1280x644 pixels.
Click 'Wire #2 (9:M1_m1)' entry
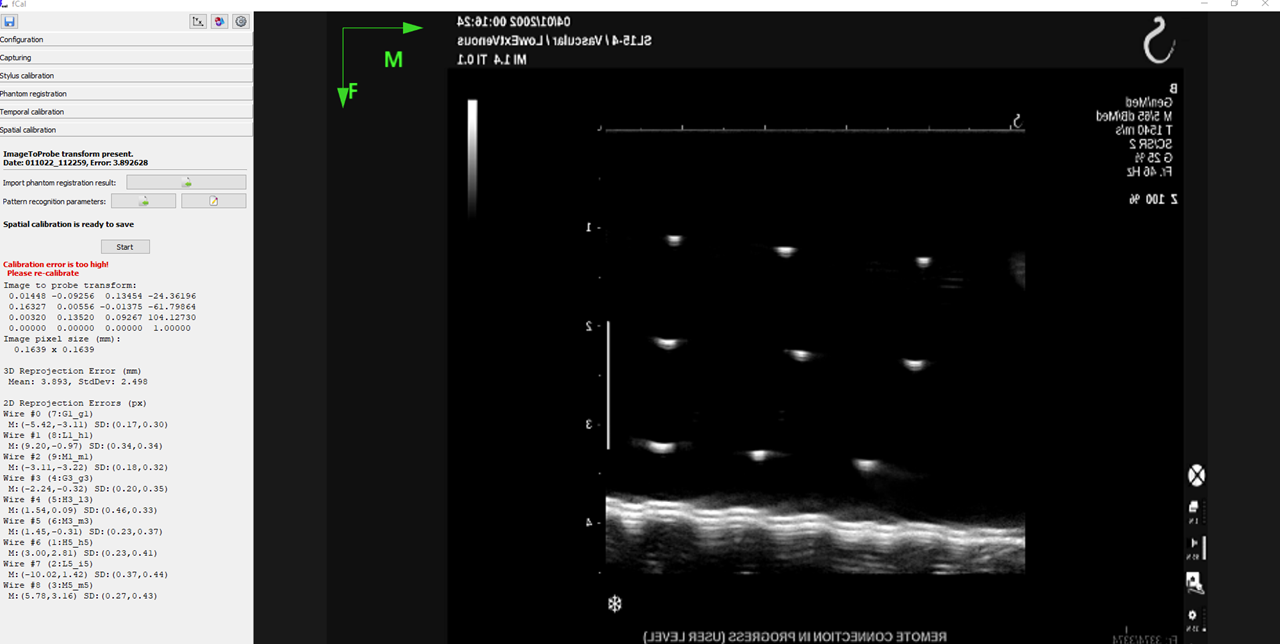pos(49,457)
